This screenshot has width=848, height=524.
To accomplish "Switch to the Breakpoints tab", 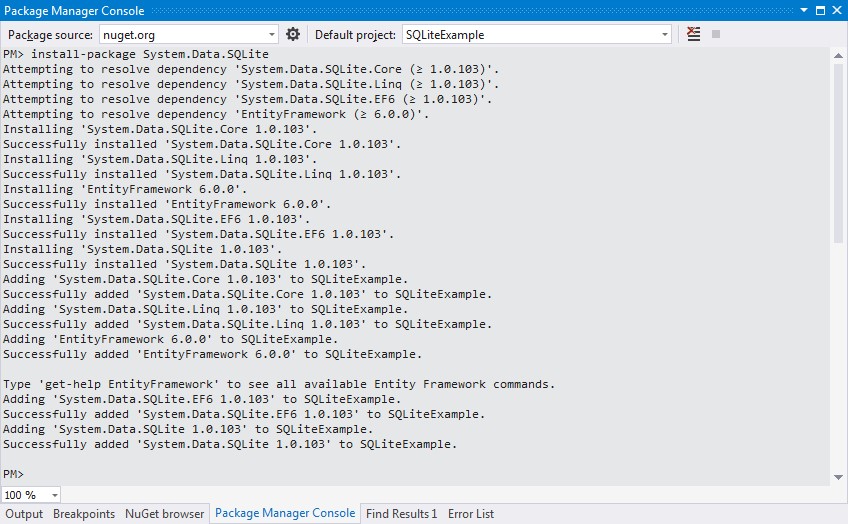I will pyautogui.click(x=84, y=514).
